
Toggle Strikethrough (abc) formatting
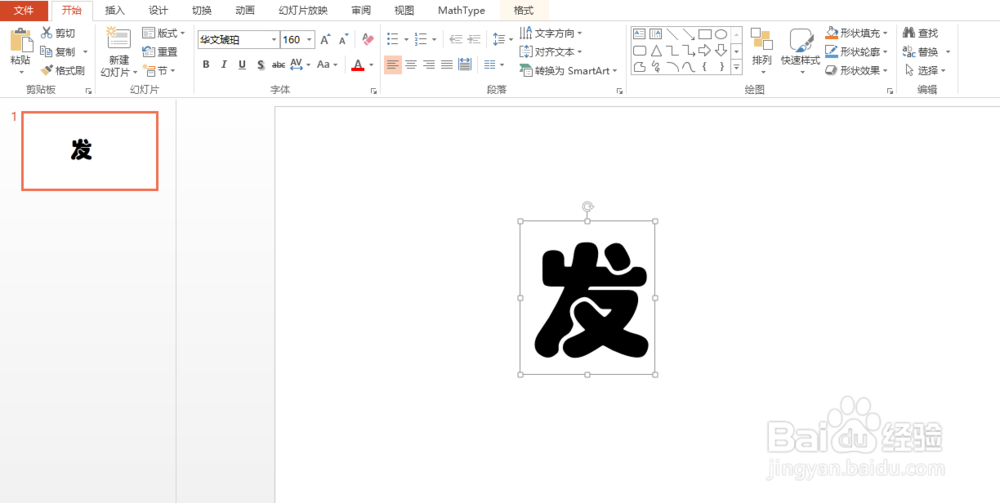point(279,64)
